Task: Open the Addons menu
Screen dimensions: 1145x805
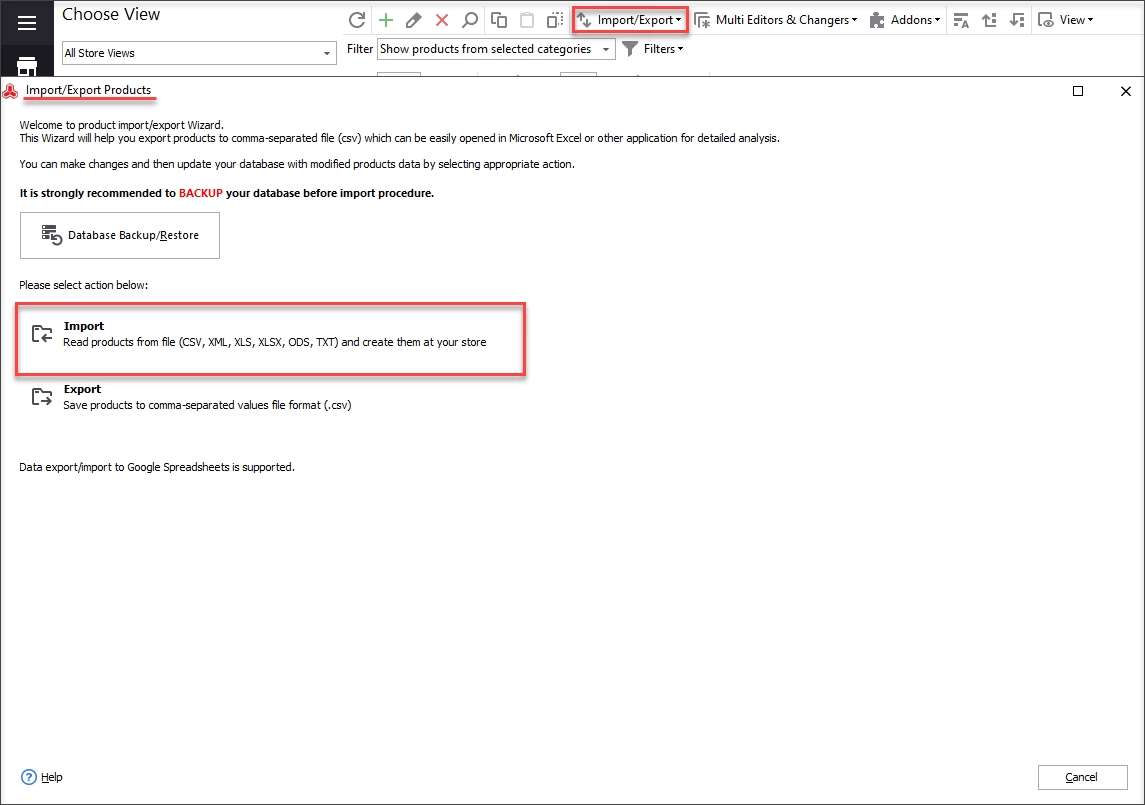Action: [905, 20]
